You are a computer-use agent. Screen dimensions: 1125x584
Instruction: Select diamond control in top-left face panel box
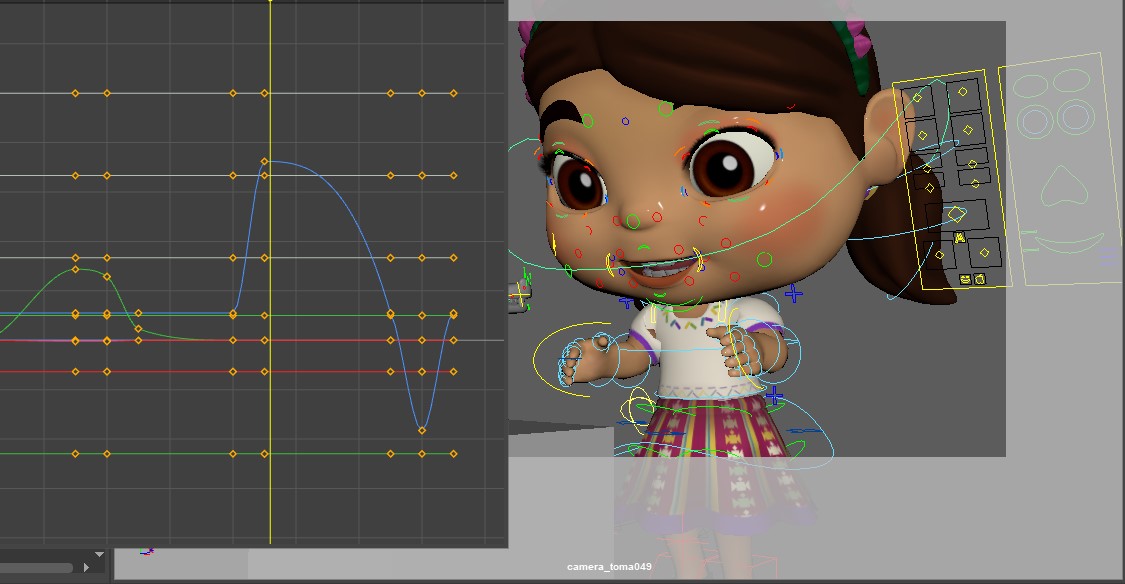click(917, 98)
